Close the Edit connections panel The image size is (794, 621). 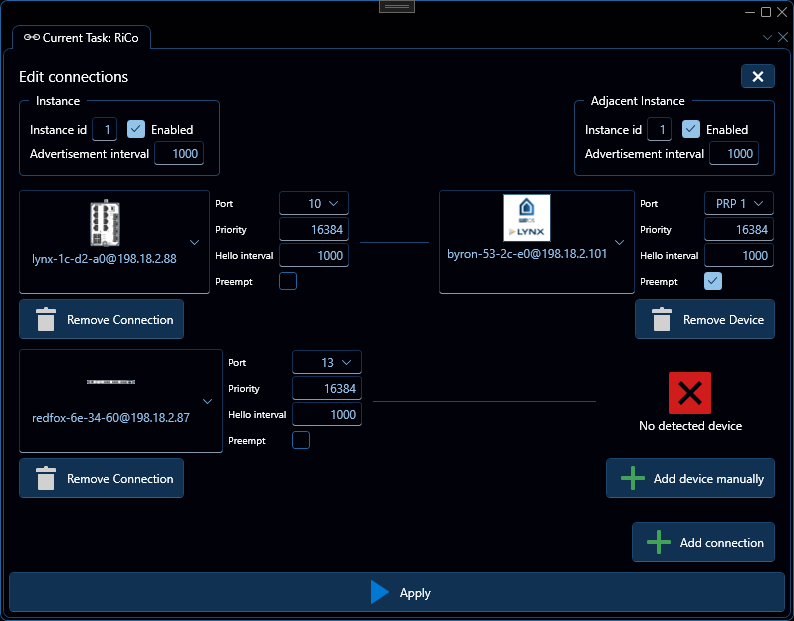click(x=758, y=76)
